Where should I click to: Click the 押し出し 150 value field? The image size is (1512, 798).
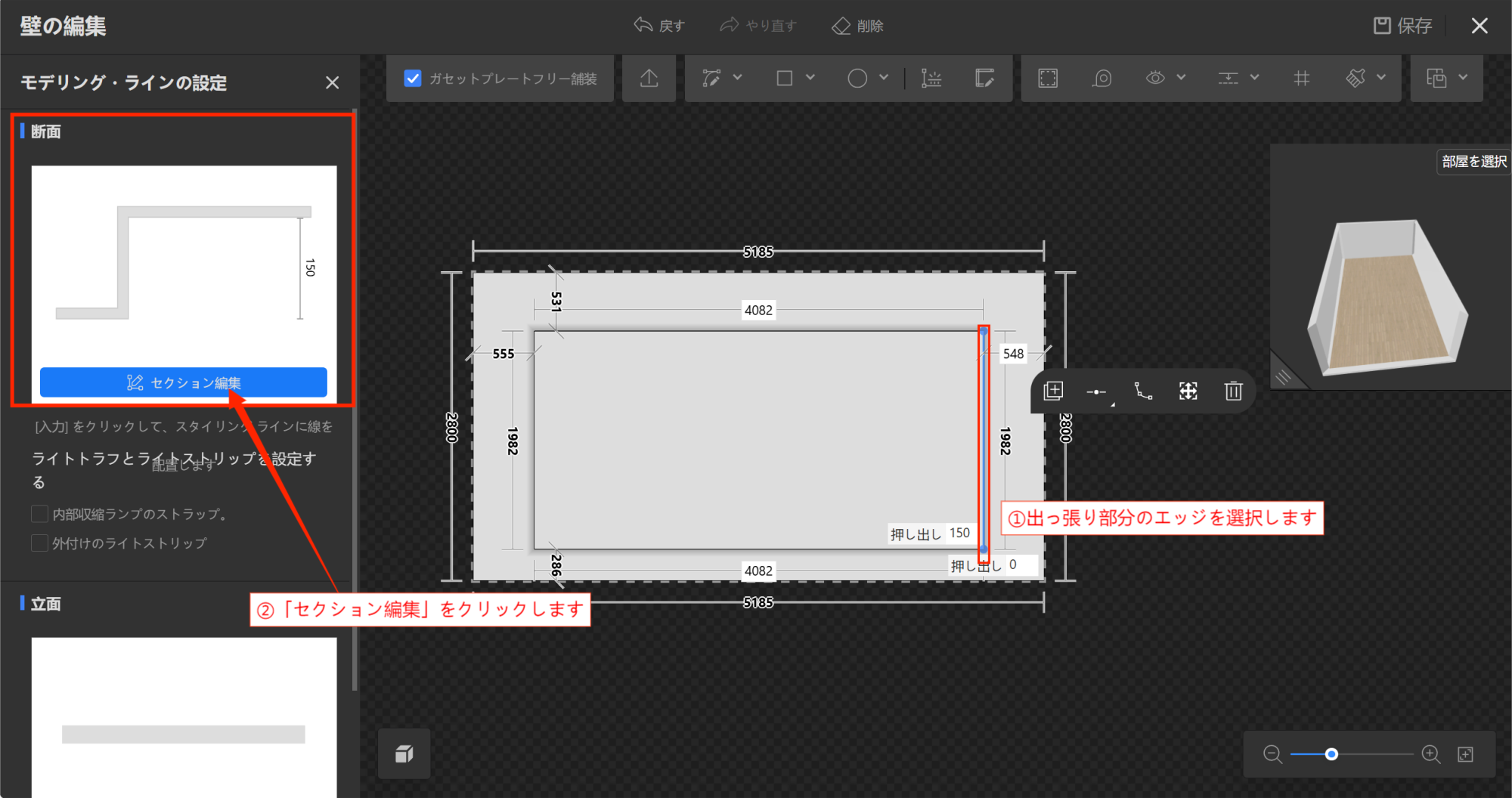pos(959,534)
